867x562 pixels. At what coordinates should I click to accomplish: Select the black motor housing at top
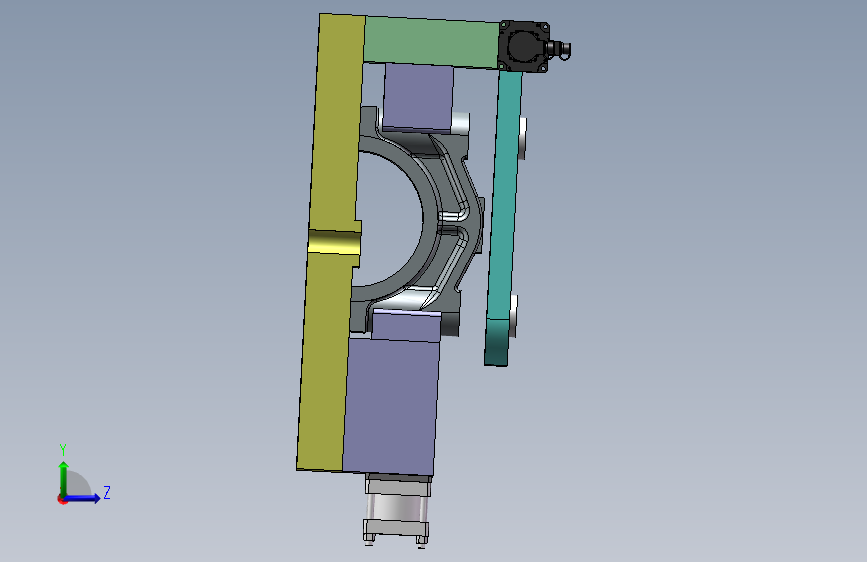tap(523, 46)
